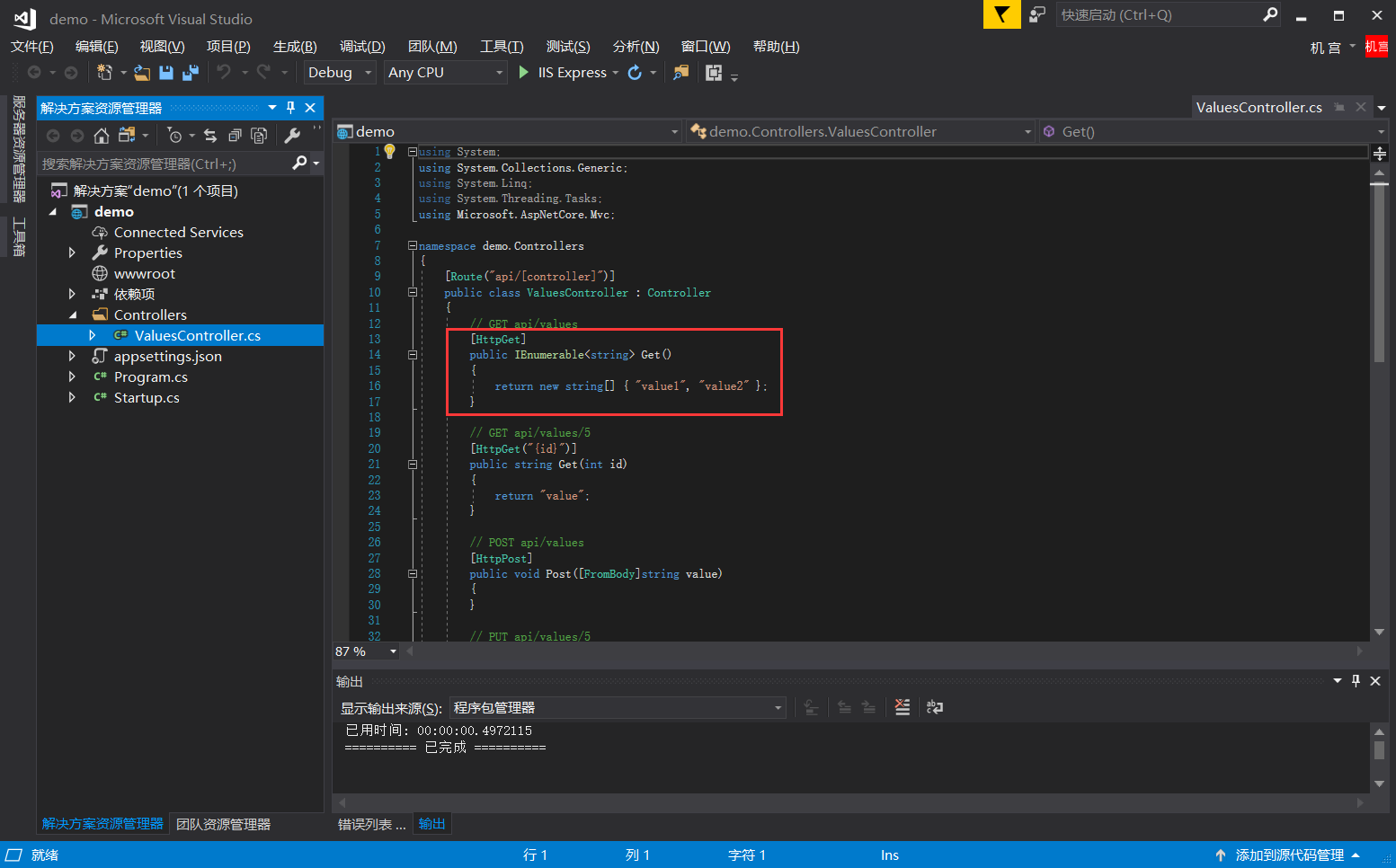Expand the 依赖项 dependencies node
The width and height of the screenshot is (1396, 868).
(72, 295)
